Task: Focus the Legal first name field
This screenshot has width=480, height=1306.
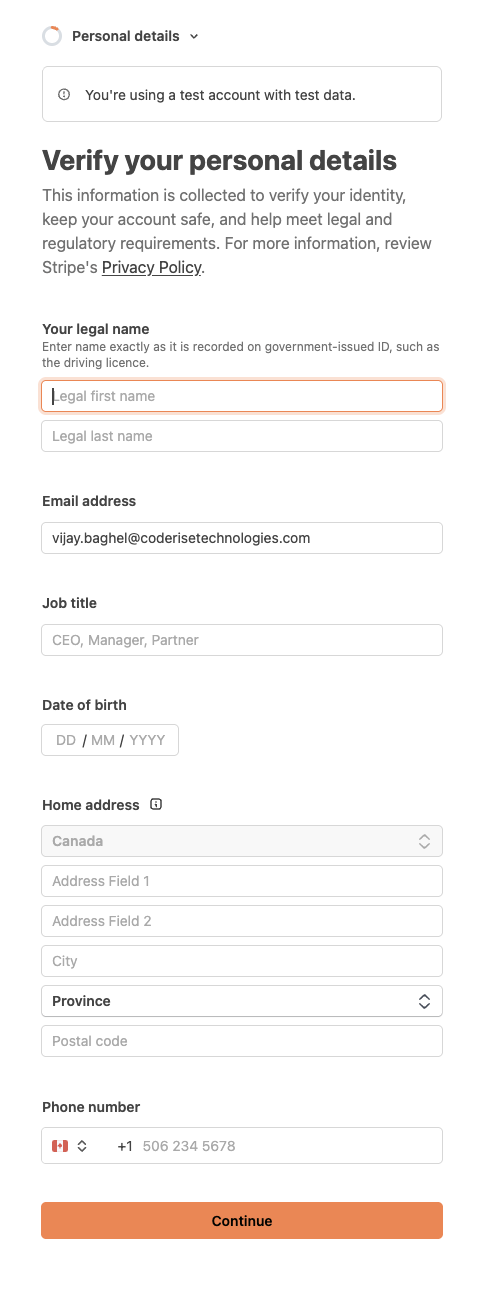Action: [x=242, y=396]
